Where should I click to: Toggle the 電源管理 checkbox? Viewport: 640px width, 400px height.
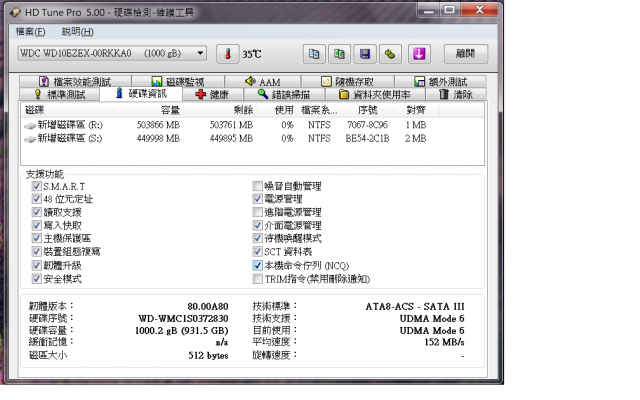(x=257, y=199)
